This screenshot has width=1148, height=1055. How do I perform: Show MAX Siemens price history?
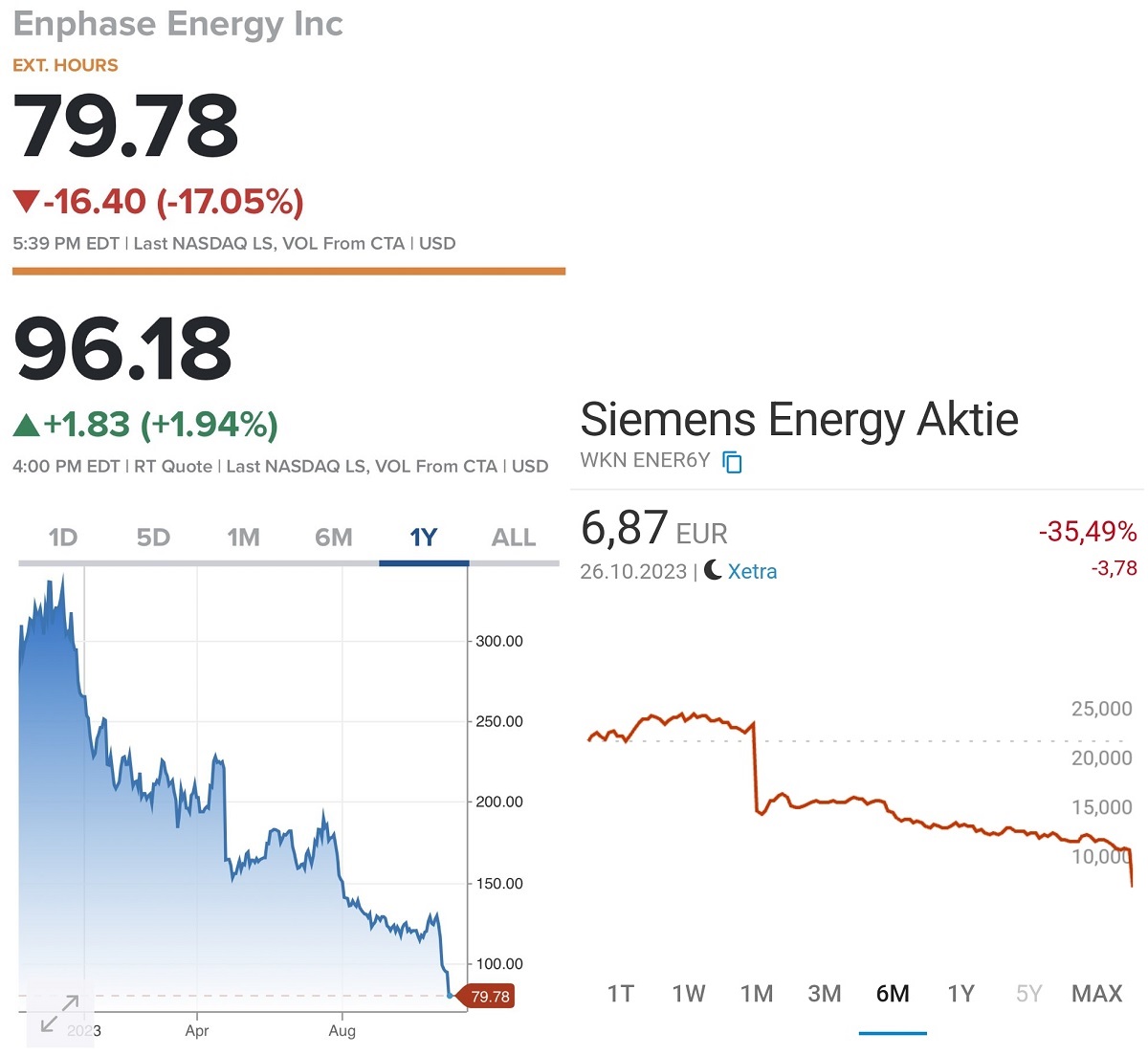click(1096, 994)
